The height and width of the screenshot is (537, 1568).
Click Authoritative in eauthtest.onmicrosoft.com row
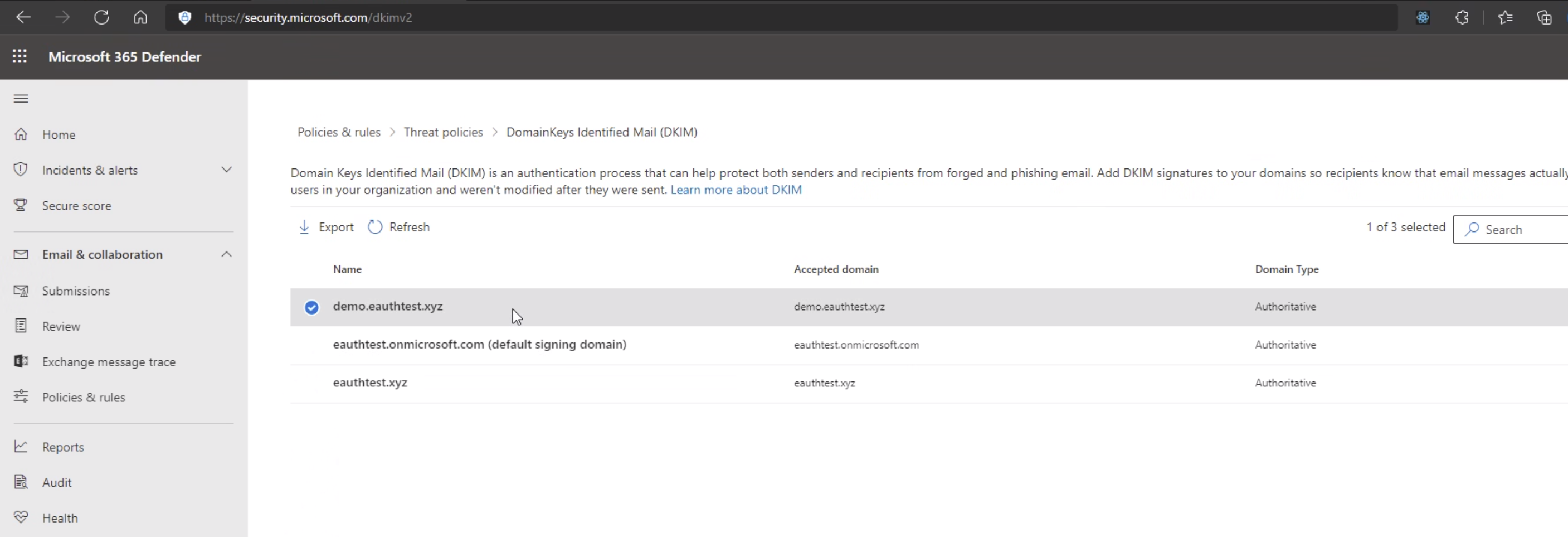click(x=1285, y=345)
